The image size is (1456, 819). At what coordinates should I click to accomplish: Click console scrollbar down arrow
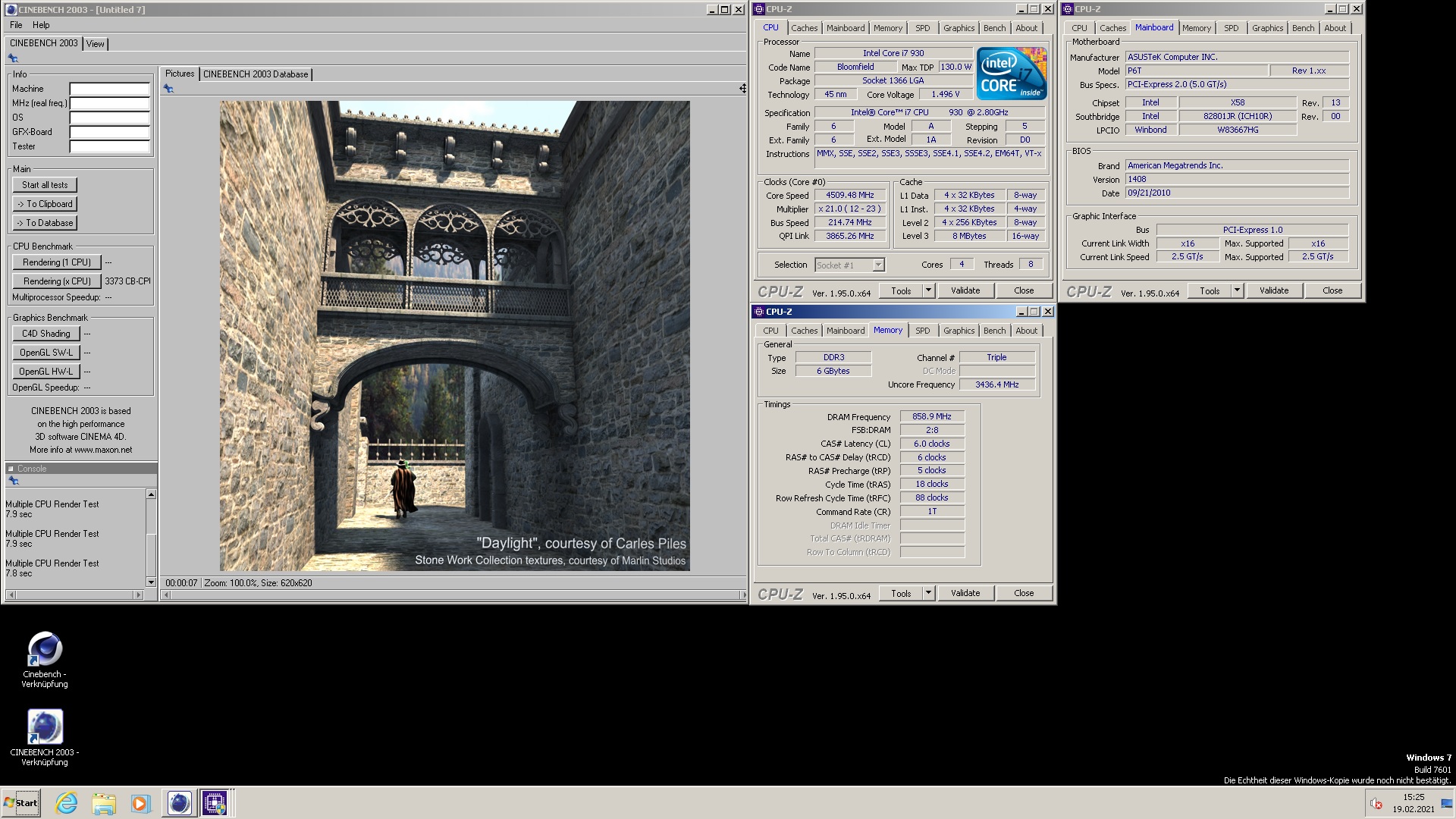click(x=151, y=582)
